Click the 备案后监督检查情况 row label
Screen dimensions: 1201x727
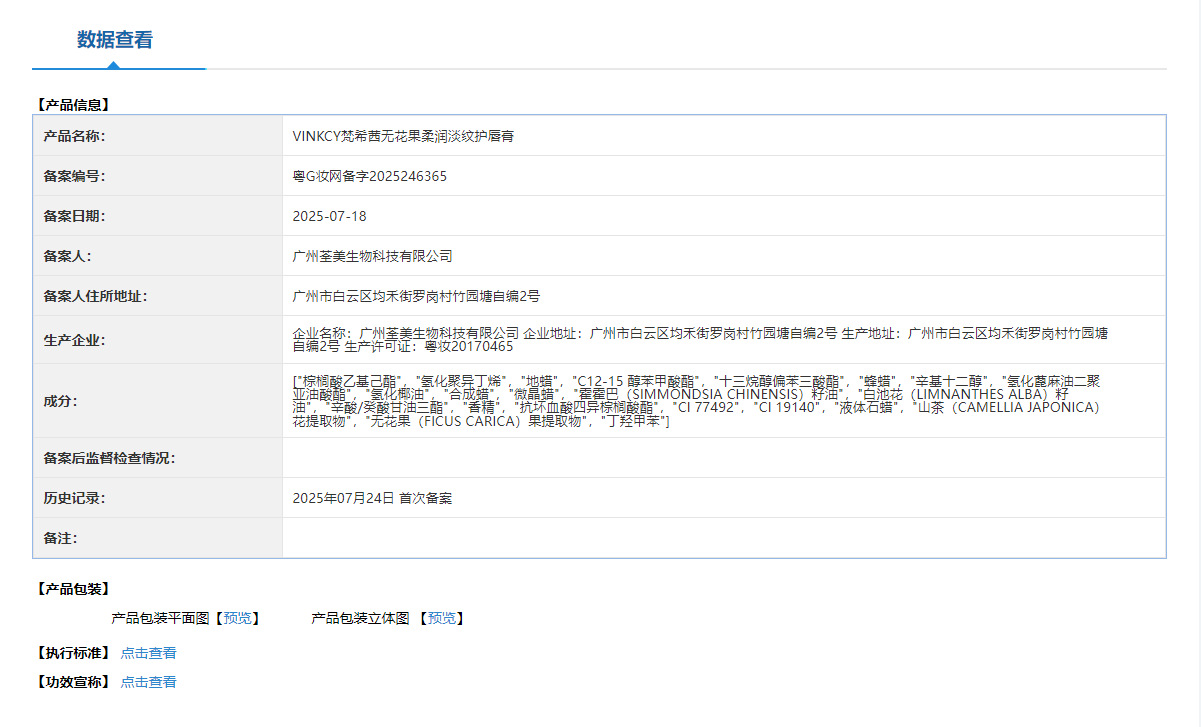tap(109, 458)
